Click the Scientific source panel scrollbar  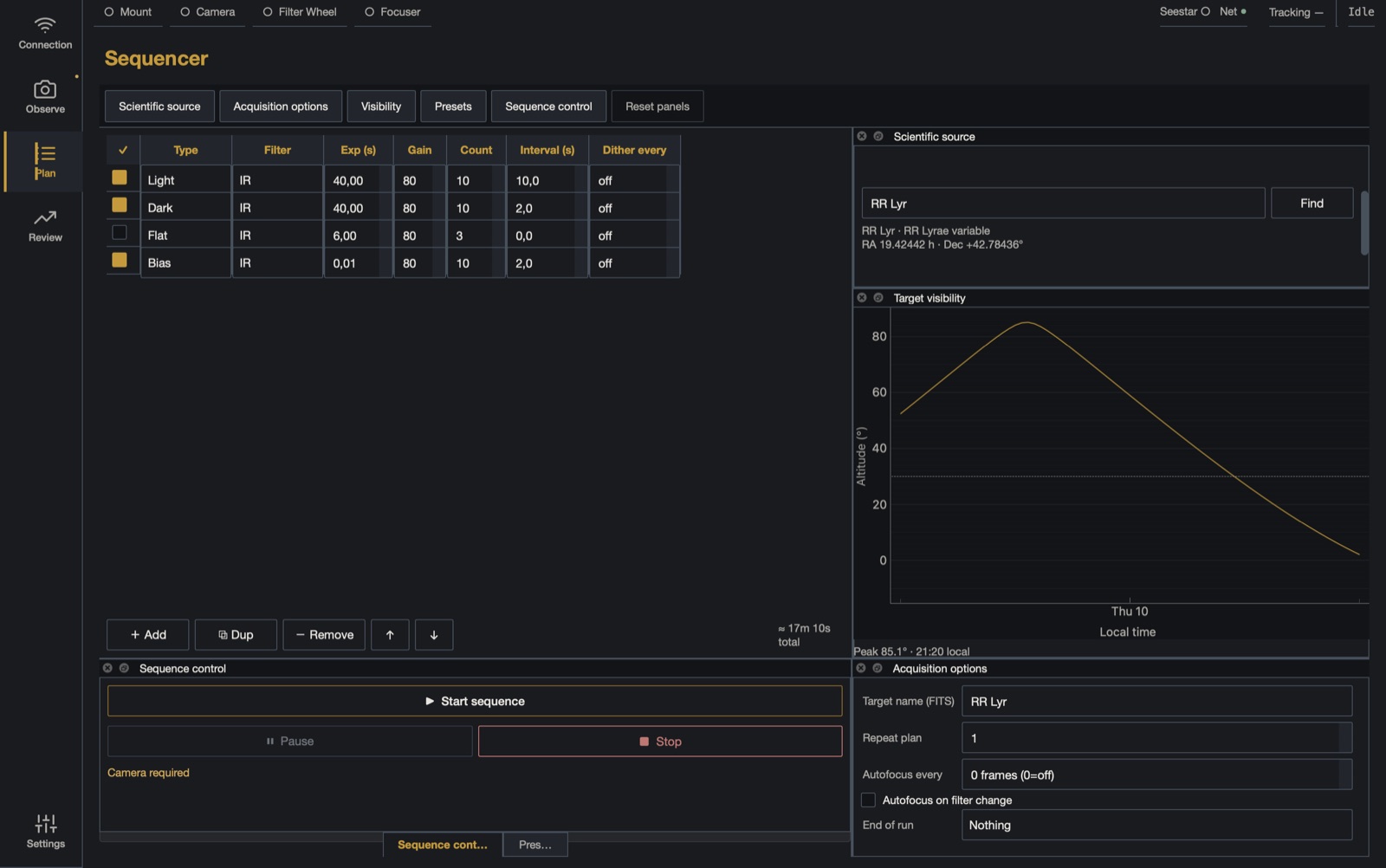point(1364,223)
